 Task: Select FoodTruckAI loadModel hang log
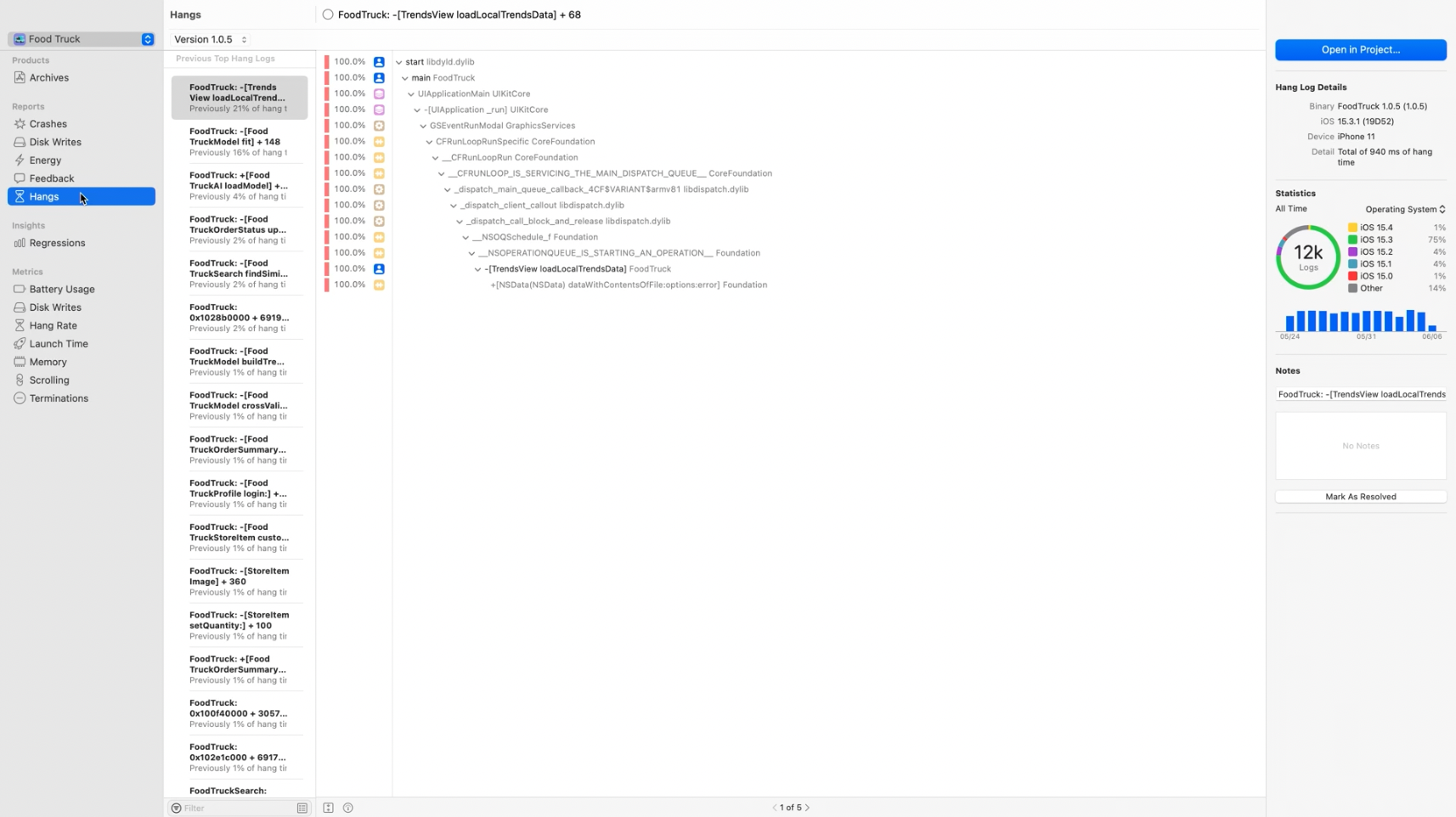(240, 186)
